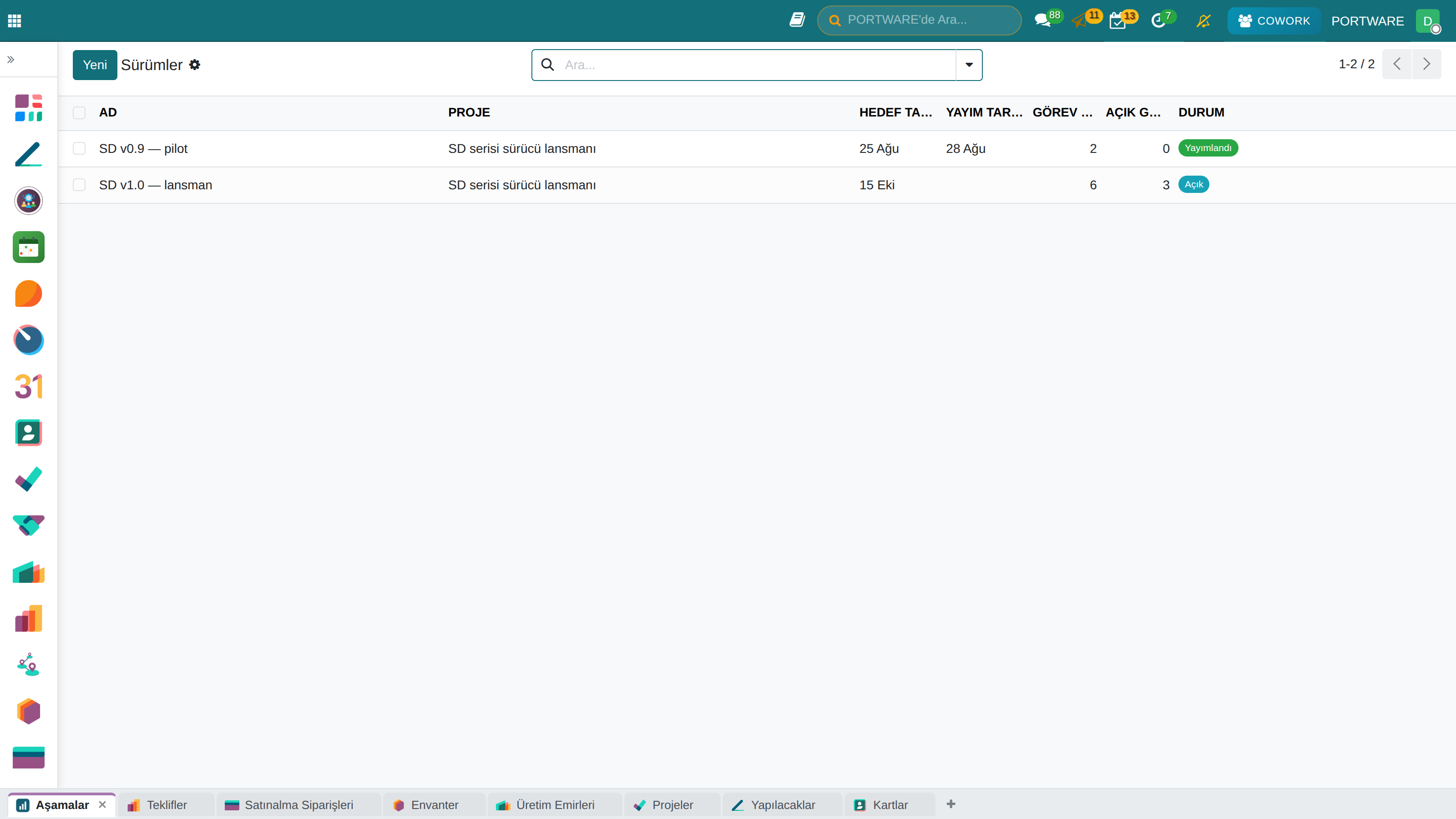Click the gear icon beside Sürümler

click(x=194, y=65)
